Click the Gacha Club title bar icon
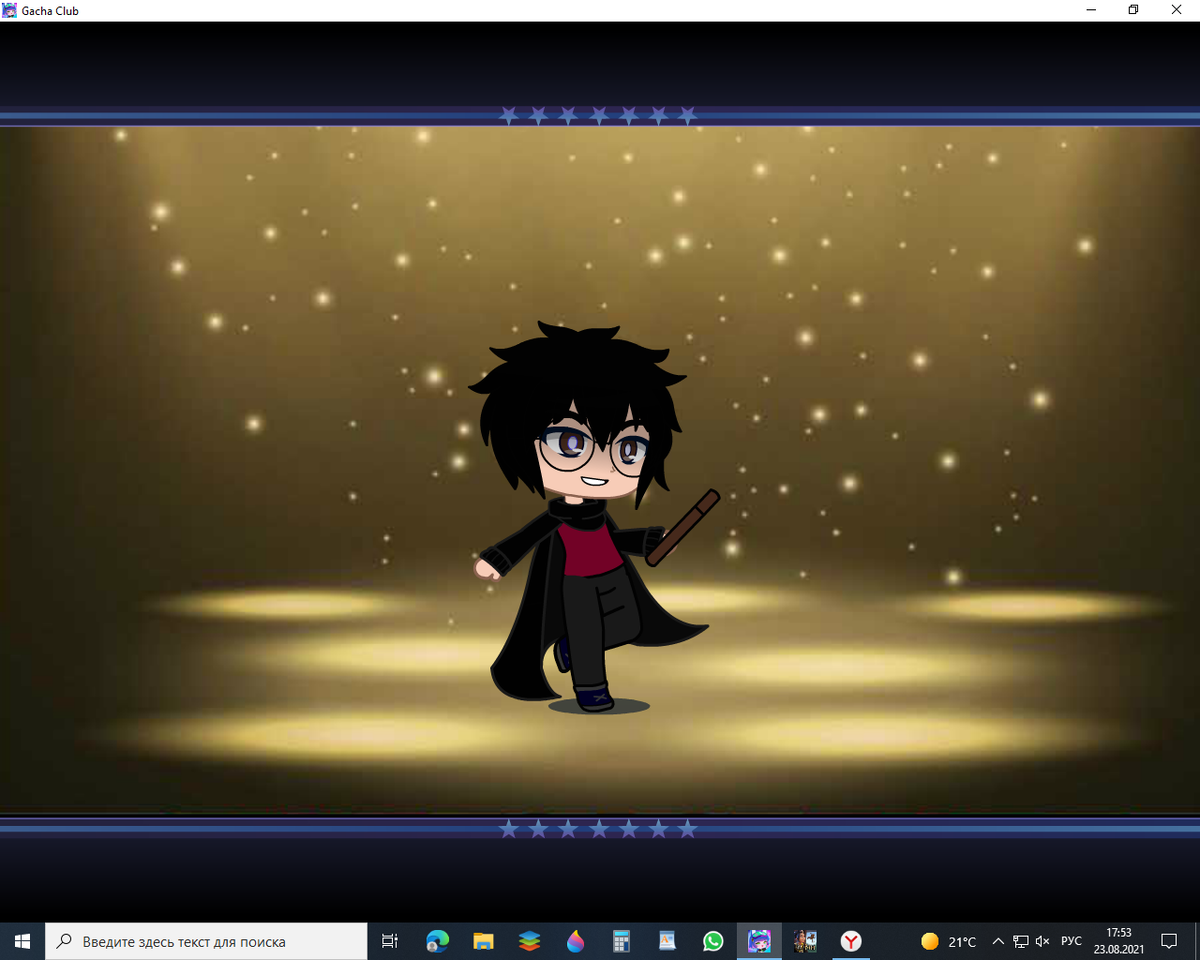The image size is (1200, 960). (10, 10)
